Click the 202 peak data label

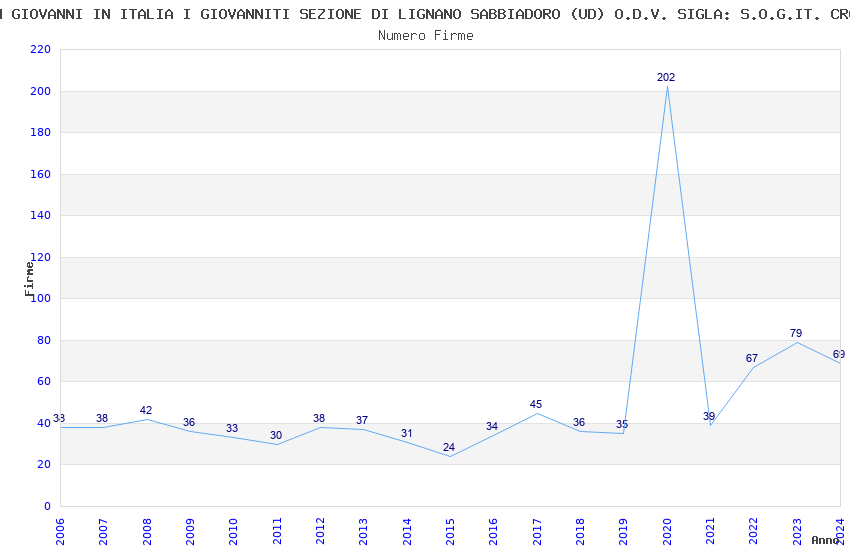coord(666,77)
